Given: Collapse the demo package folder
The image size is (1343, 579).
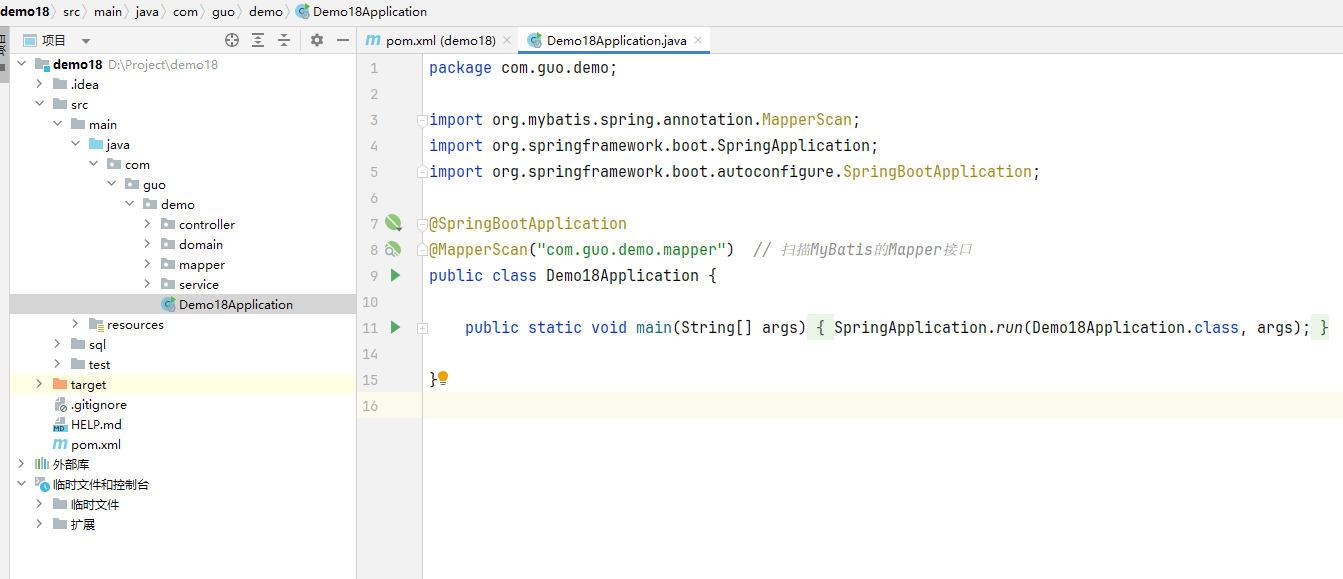Looking at the screenshot, I should pyautogui.click(x=129, y=204).
